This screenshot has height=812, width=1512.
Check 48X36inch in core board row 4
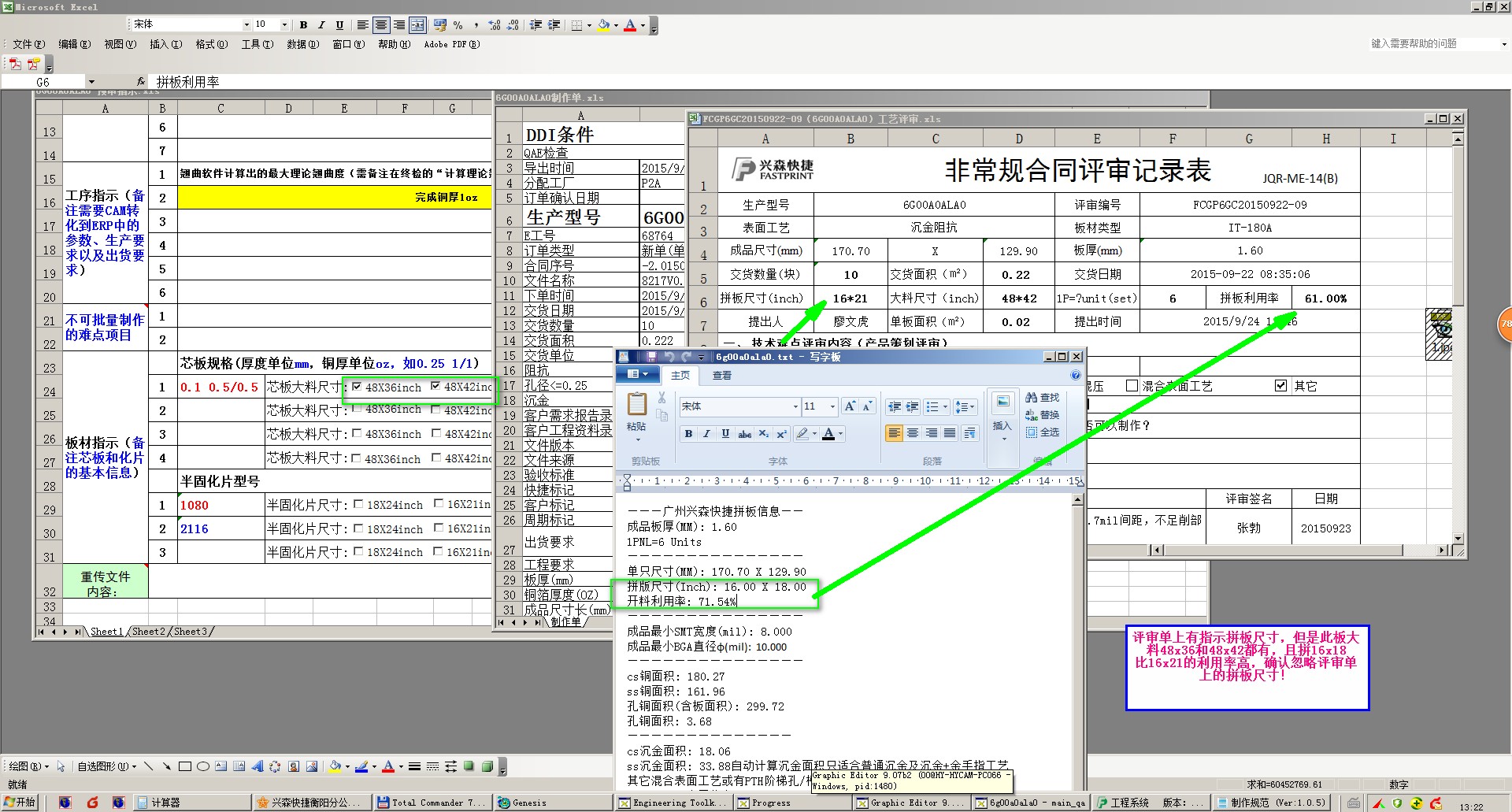coord(357,458)
